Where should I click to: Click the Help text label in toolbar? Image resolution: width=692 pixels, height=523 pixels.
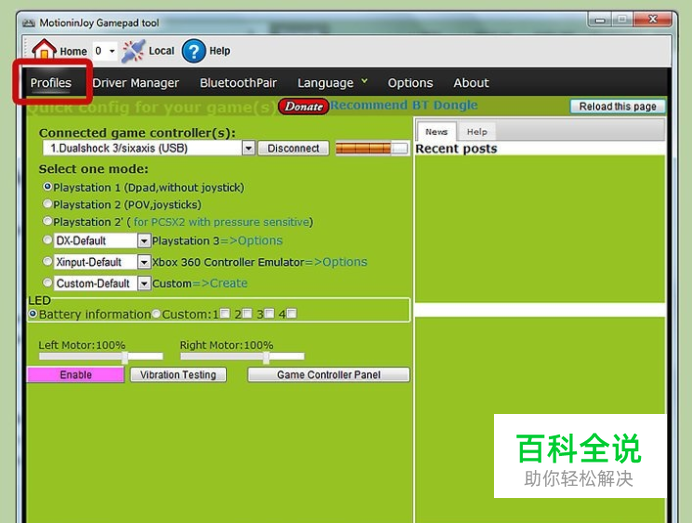220,51
